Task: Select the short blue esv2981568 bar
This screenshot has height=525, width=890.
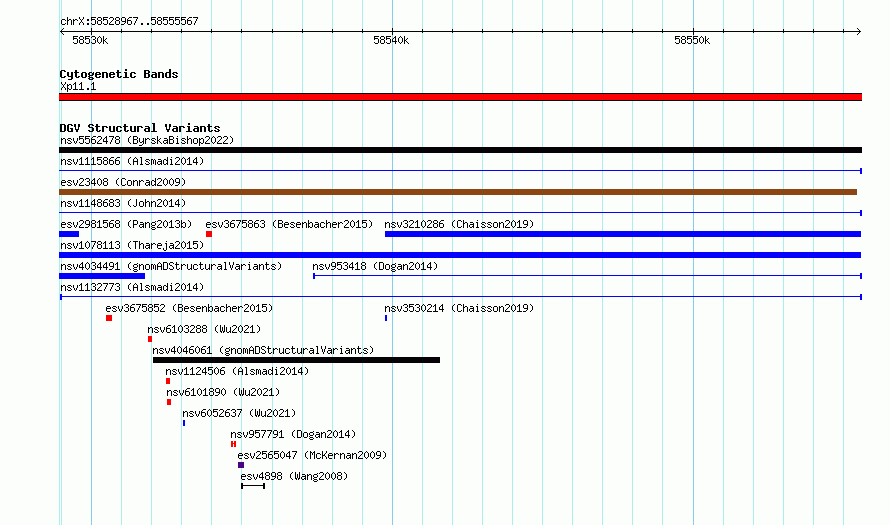Action: (69, 234)
